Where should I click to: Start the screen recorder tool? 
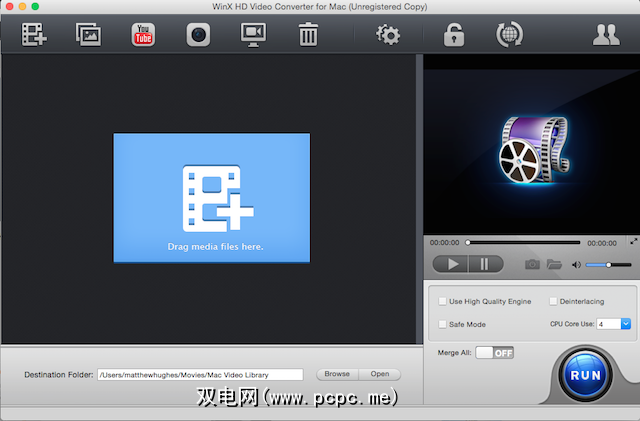pyautogui.click(x=253, y=35)
